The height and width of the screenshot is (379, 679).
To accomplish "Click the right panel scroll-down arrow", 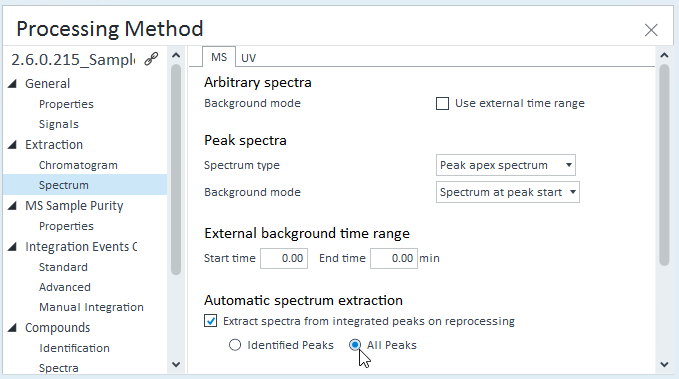I will pyautogui.click(x=664, y=364).
